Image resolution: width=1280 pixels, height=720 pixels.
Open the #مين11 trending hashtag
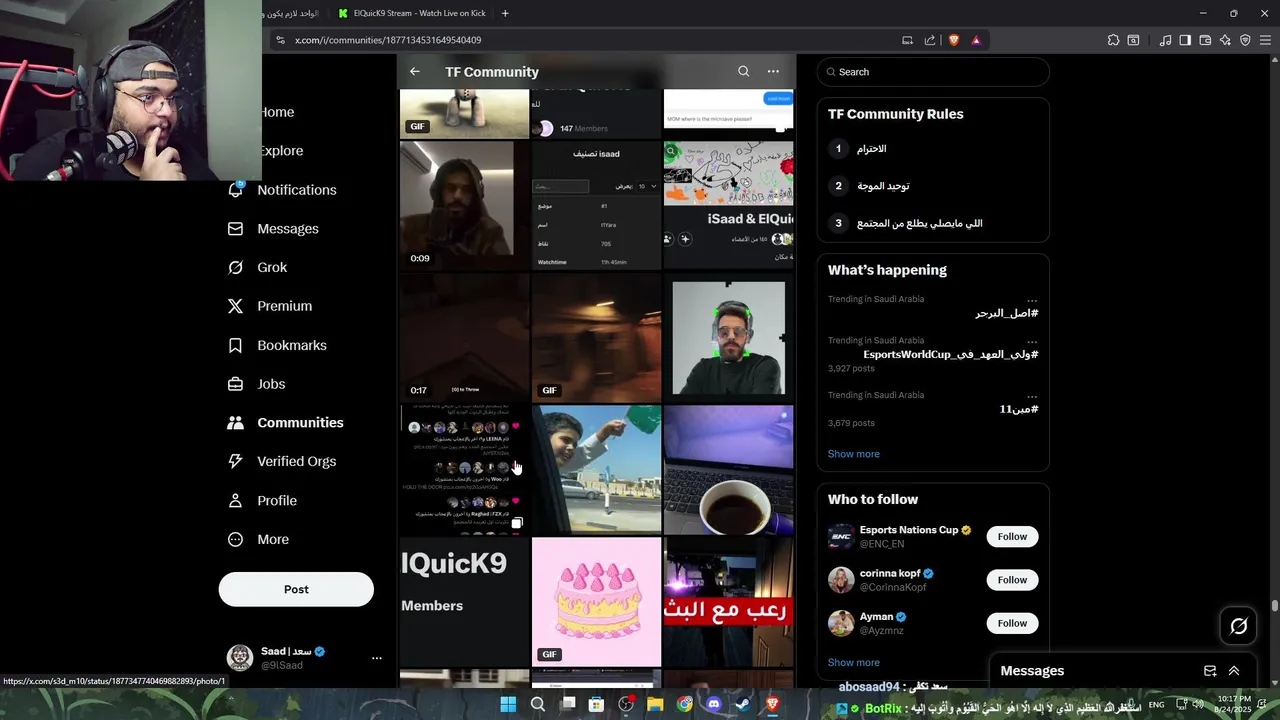tap(1019, 409)
